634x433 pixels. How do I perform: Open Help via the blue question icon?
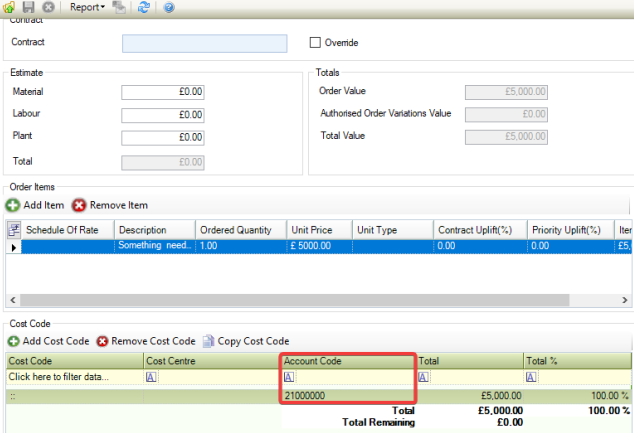point(169,7)
